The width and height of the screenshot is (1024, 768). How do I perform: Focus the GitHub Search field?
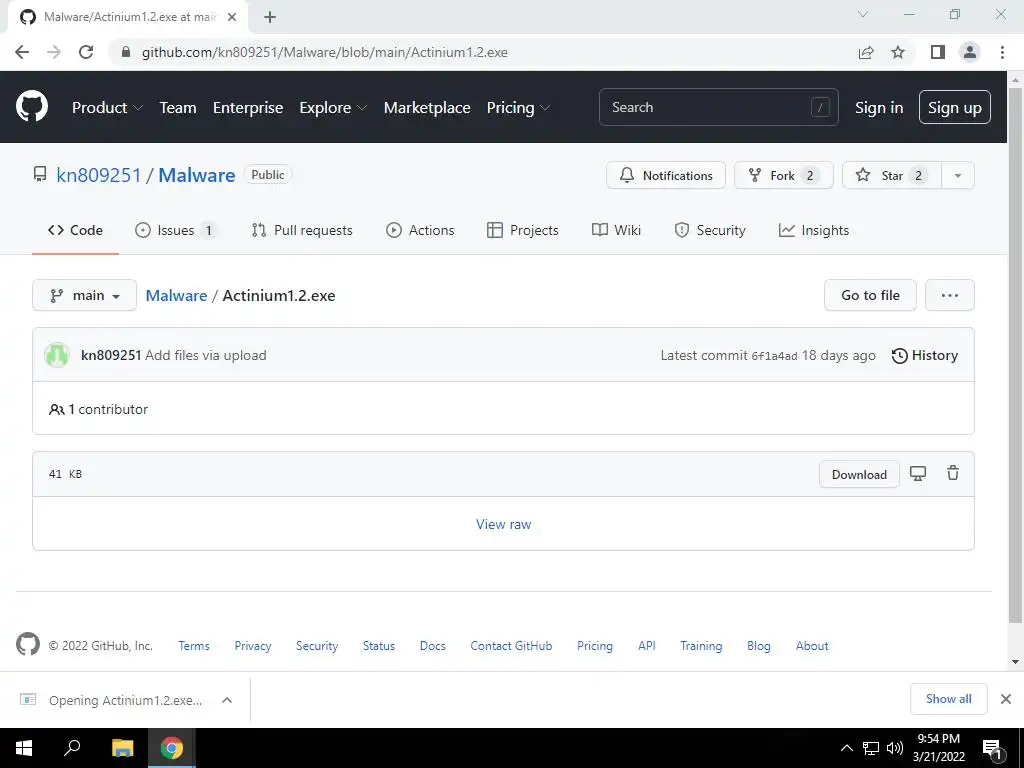coord(718,107)
